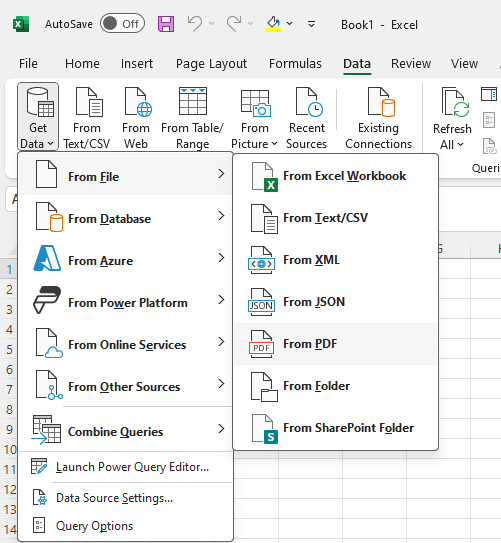This screenshot has height=543, width=501.
Task: Open the From File submenu
Action: [x=125, y=174]
